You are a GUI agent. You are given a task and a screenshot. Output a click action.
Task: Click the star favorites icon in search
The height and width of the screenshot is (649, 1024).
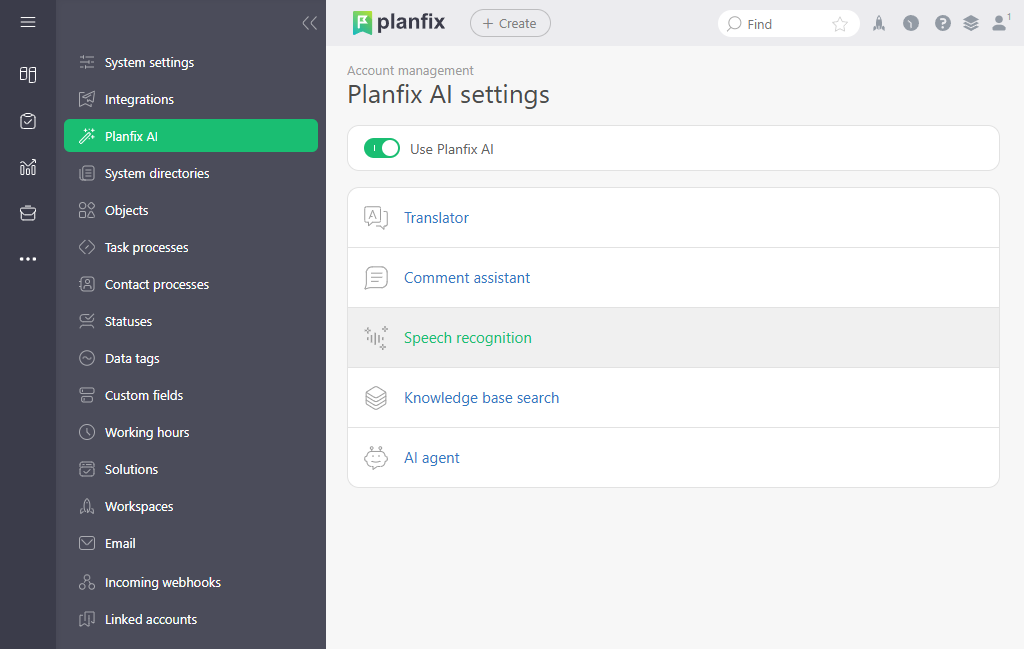click(840, 24)
